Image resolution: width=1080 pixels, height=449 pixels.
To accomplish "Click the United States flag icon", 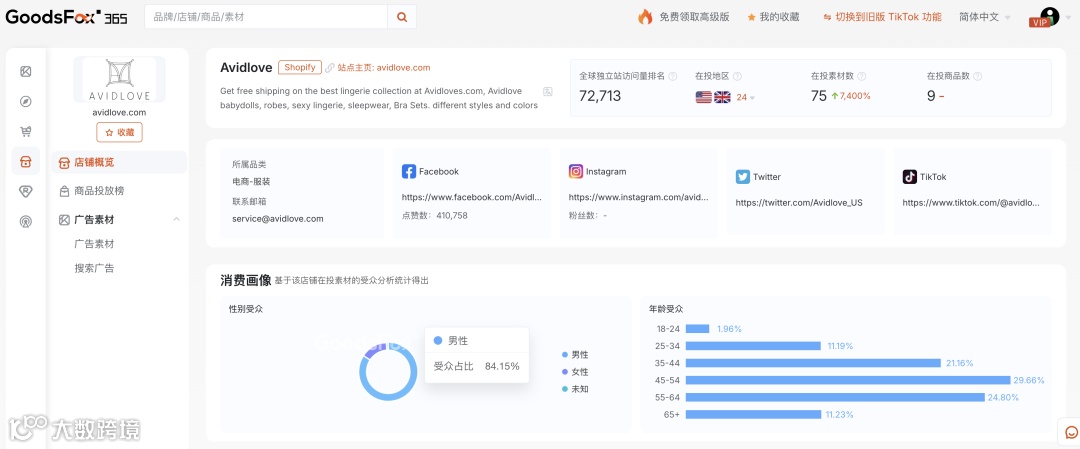I will (x=703, y=97).
